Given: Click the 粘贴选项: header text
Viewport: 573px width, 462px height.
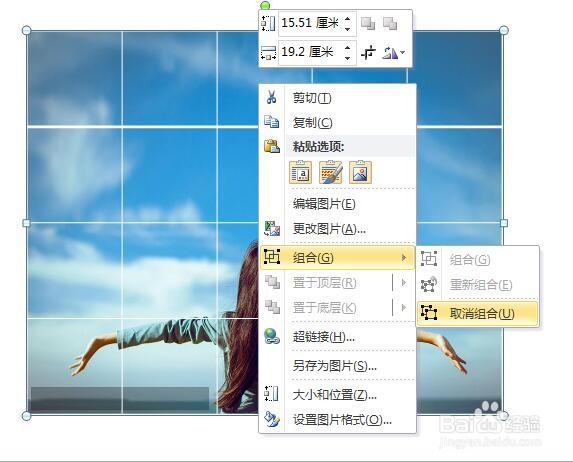Looking at the screenshot, I should 318,147.
